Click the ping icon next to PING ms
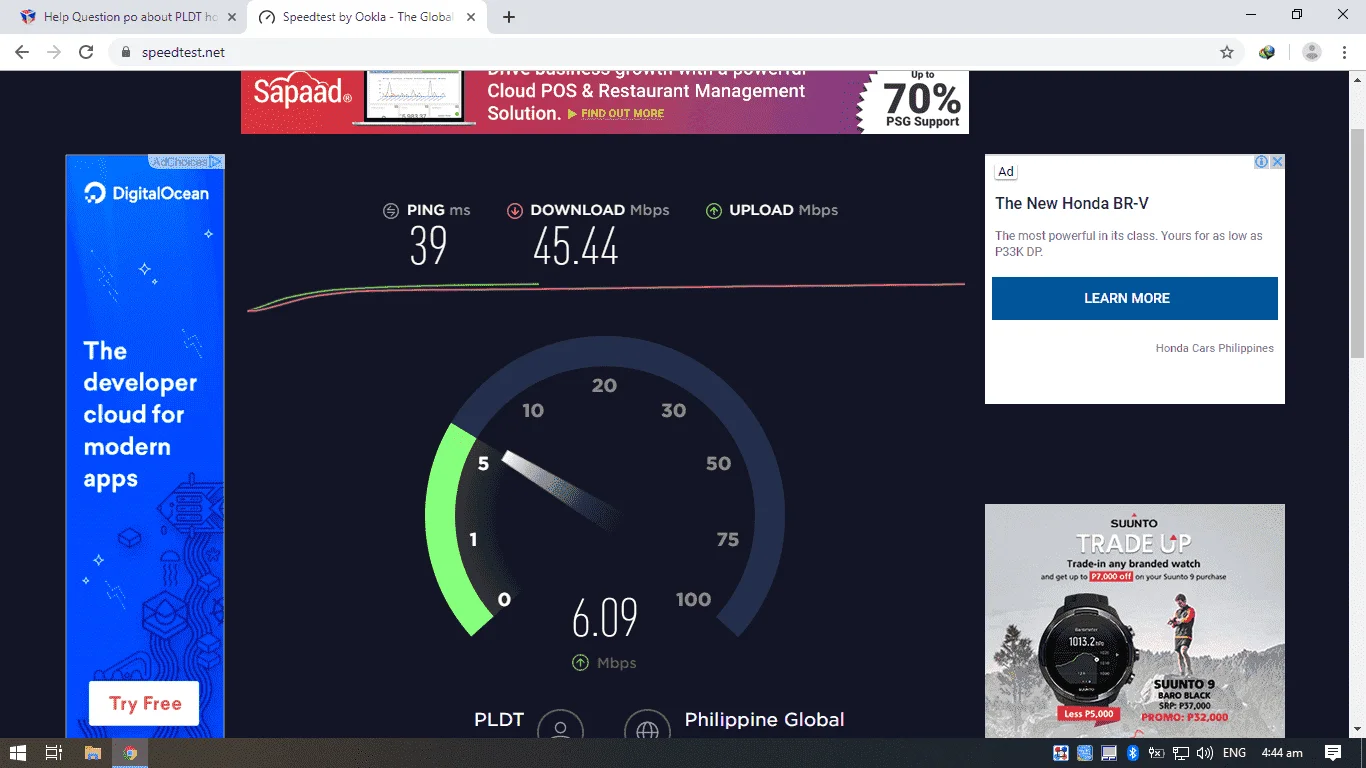Viewport: 1366px width, 768px height. [x=391, y=211]
